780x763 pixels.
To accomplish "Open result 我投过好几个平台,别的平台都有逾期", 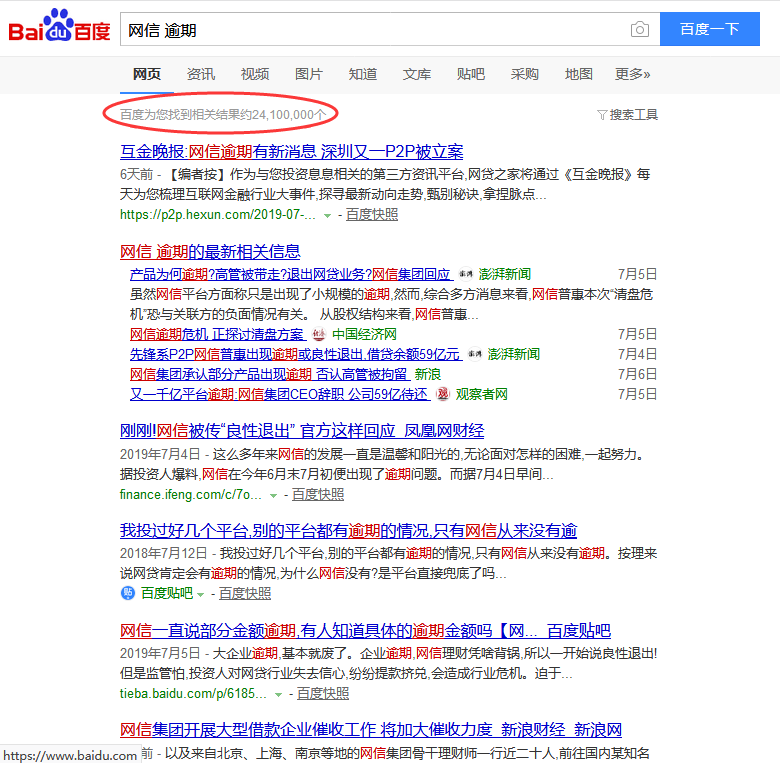I will pos(348,531).
